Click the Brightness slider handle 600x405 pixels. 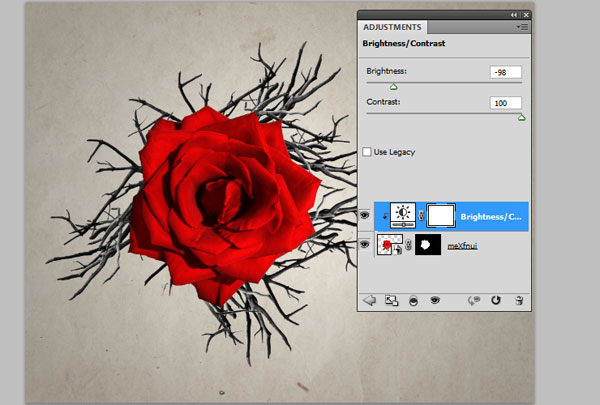393,87
